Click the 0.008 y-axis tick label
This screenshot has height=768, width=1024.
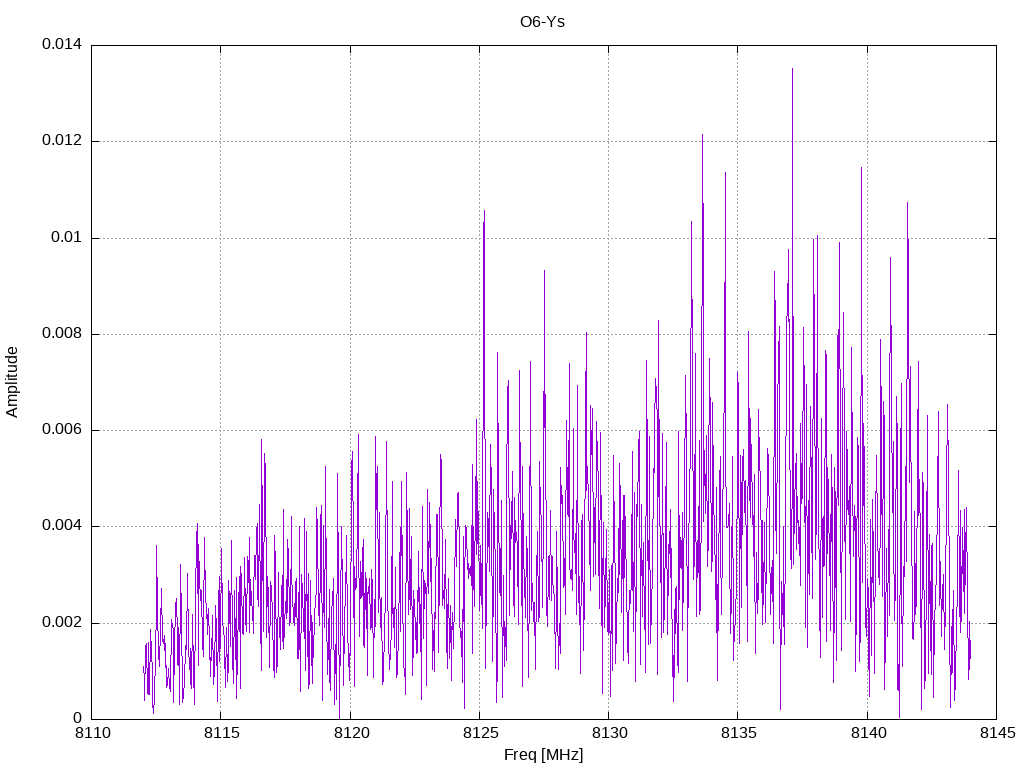click(62, 333)
